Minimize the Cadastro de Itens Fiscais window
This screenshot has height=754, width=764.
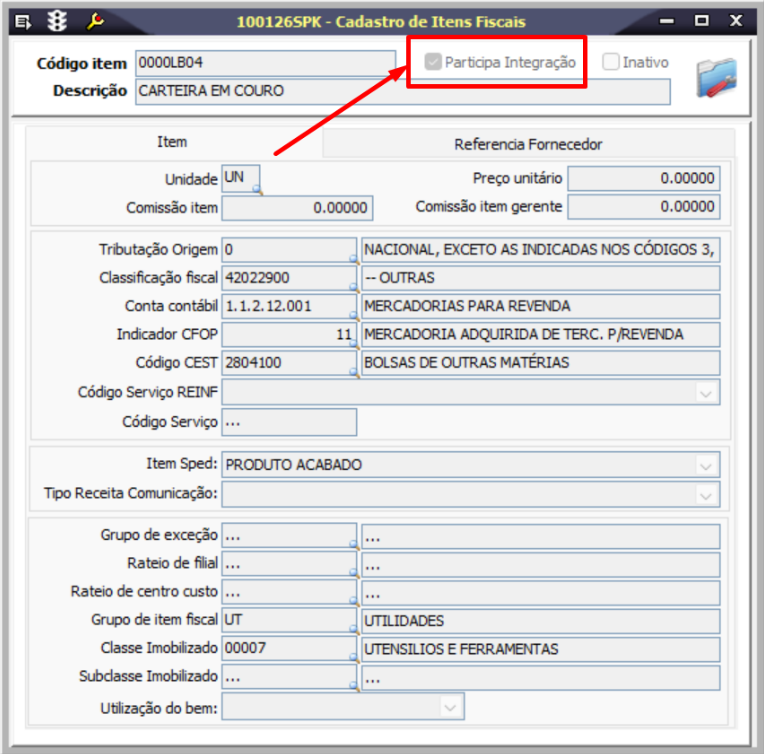[x=667, y=21]
